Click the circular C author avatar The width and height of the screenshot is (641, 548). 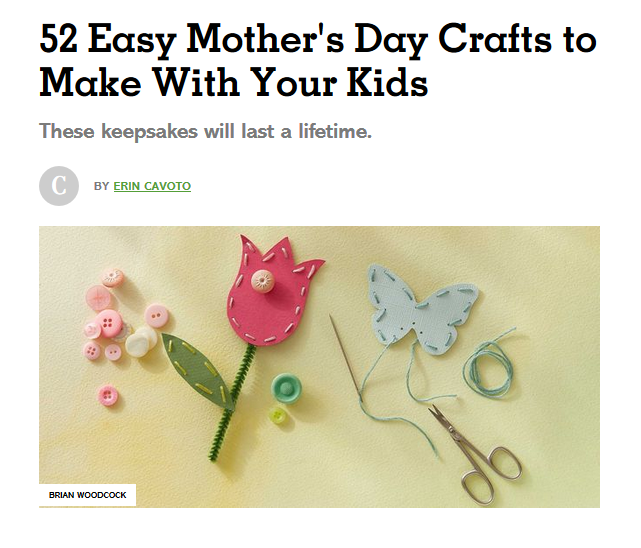tap(59, 186)
